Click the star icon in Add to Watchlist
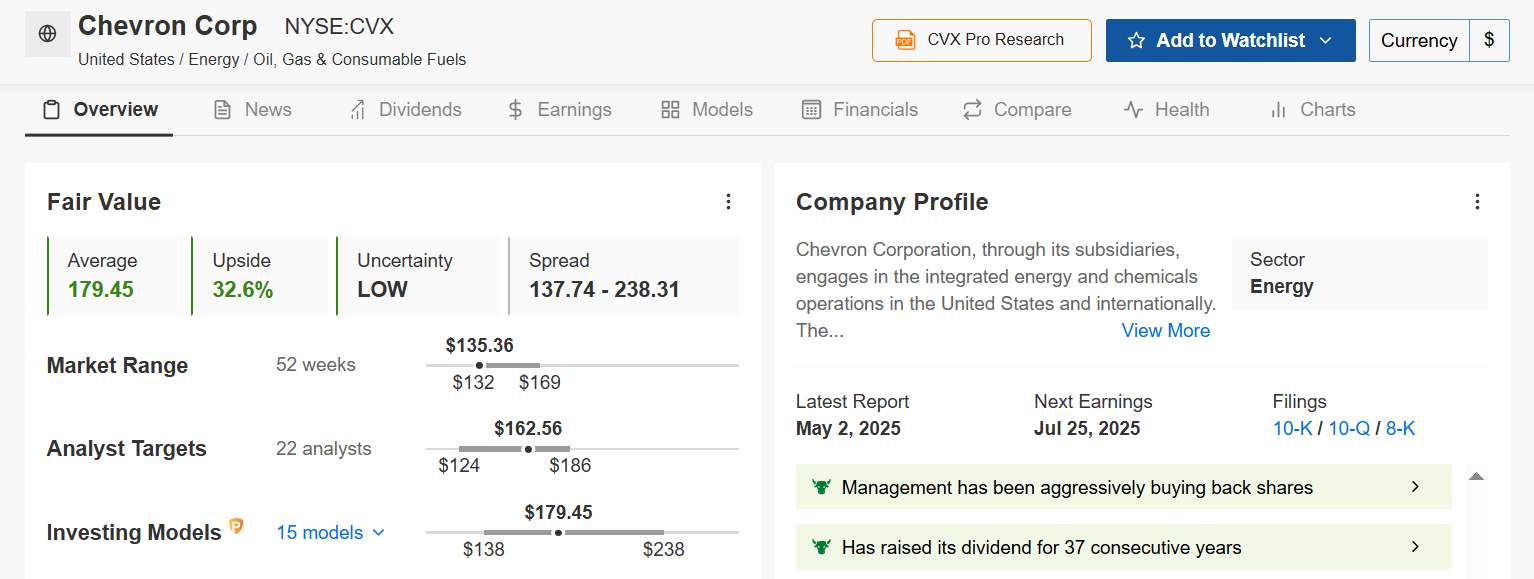This screenshot has width=1534, height=579. coord(1136,41)
